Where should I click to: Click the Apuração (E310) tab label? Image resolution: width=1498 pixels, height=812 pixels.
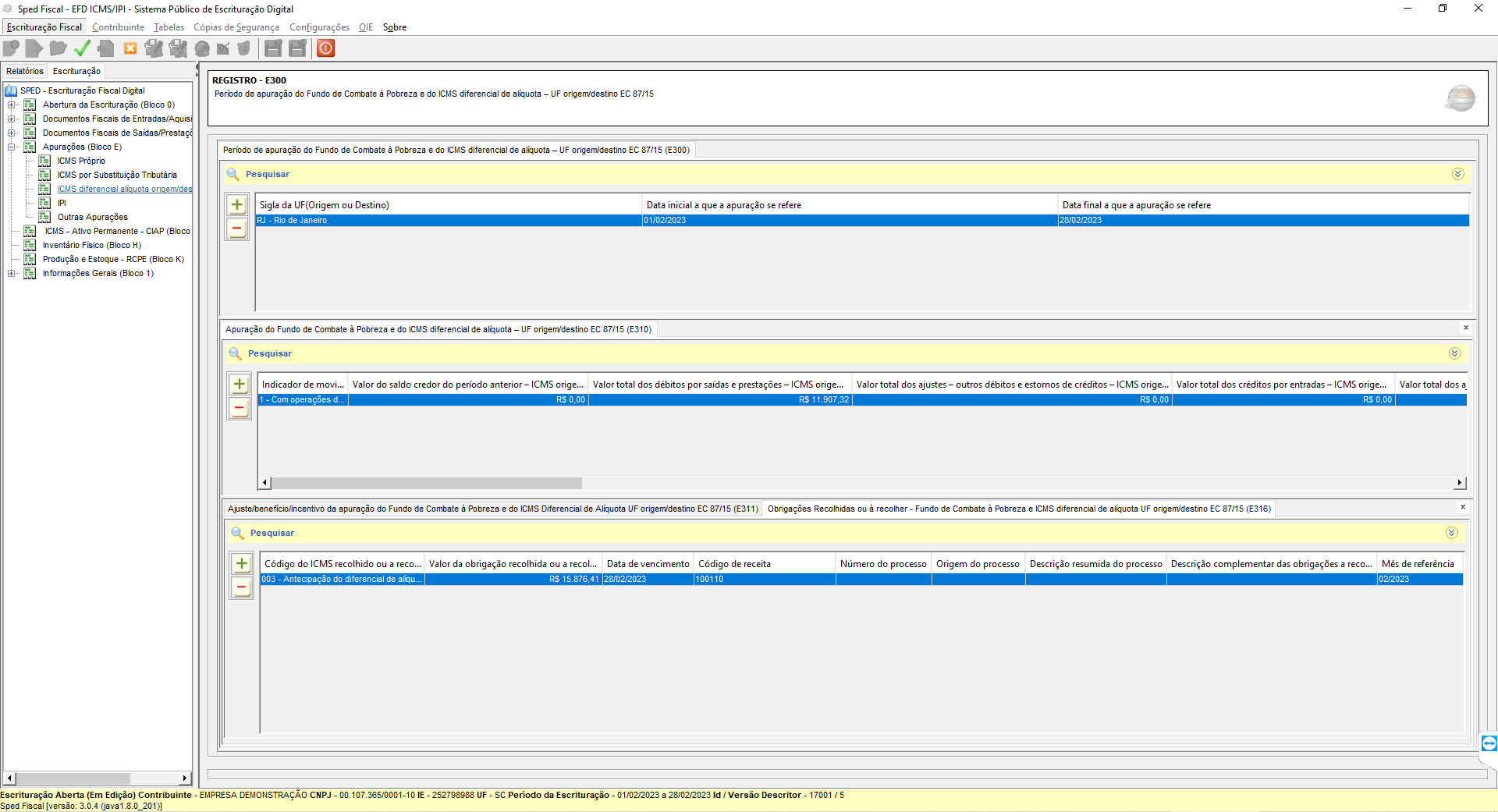click(x=438, y=329)
